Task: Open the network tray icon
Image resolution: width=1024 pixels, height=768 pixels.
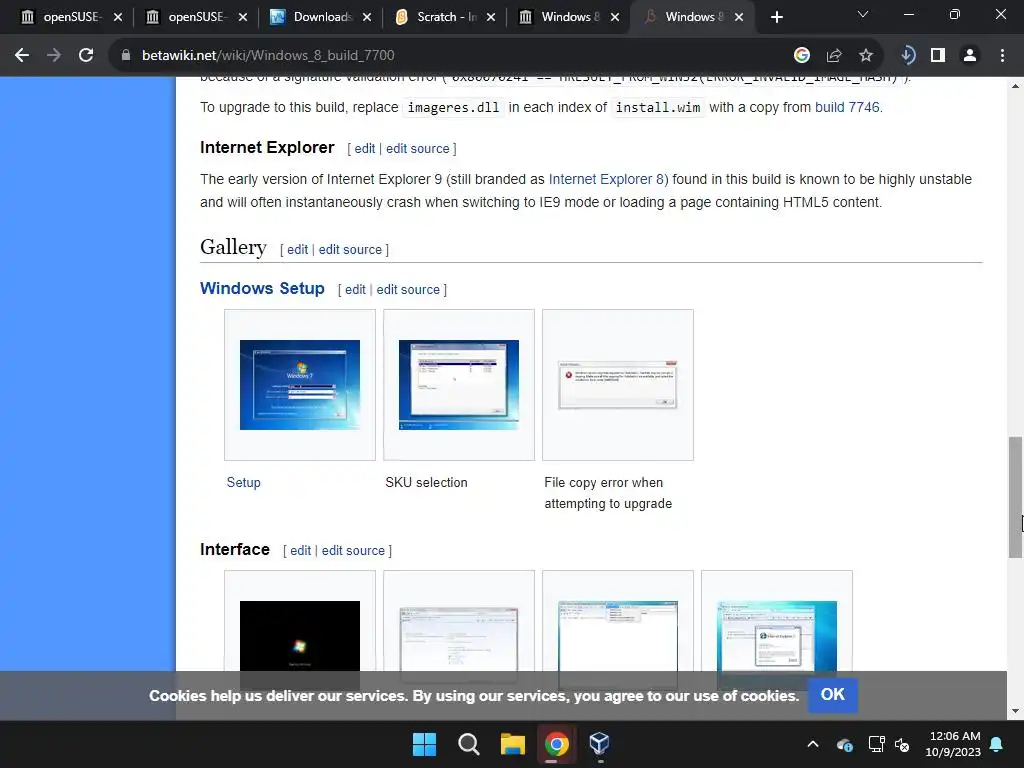Action: click(x=876, y=744)
